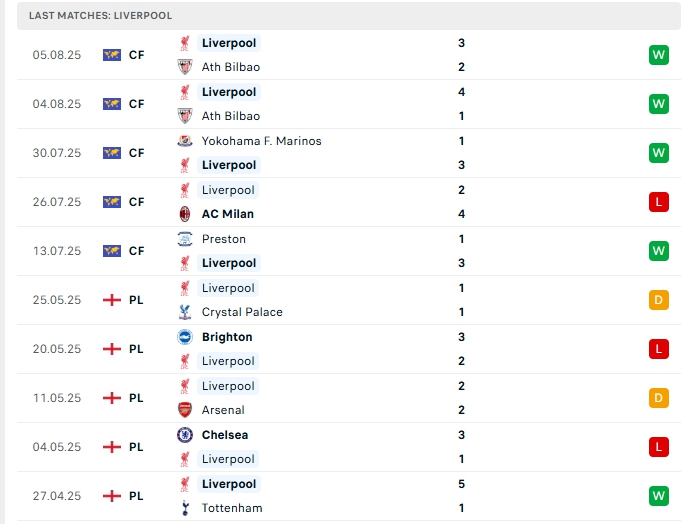
Task: Select the Crystal Palace team name
Action: [x=242, y=312]
